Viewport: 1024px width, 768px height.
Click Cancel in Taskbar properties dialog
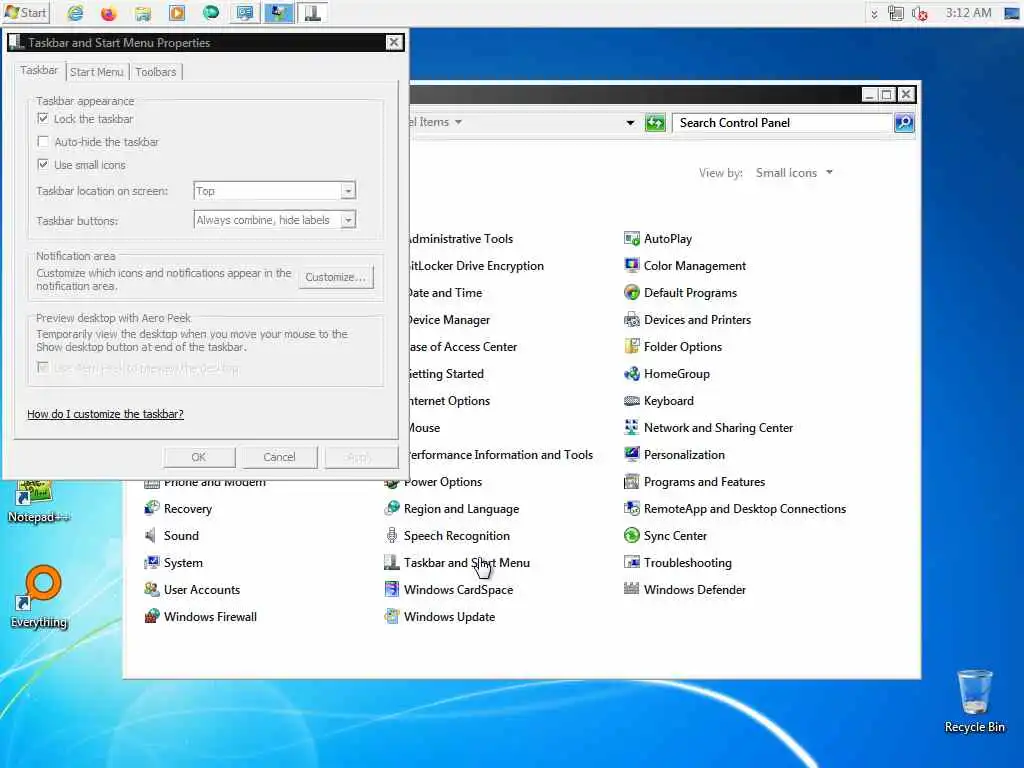tap(279, 457)
